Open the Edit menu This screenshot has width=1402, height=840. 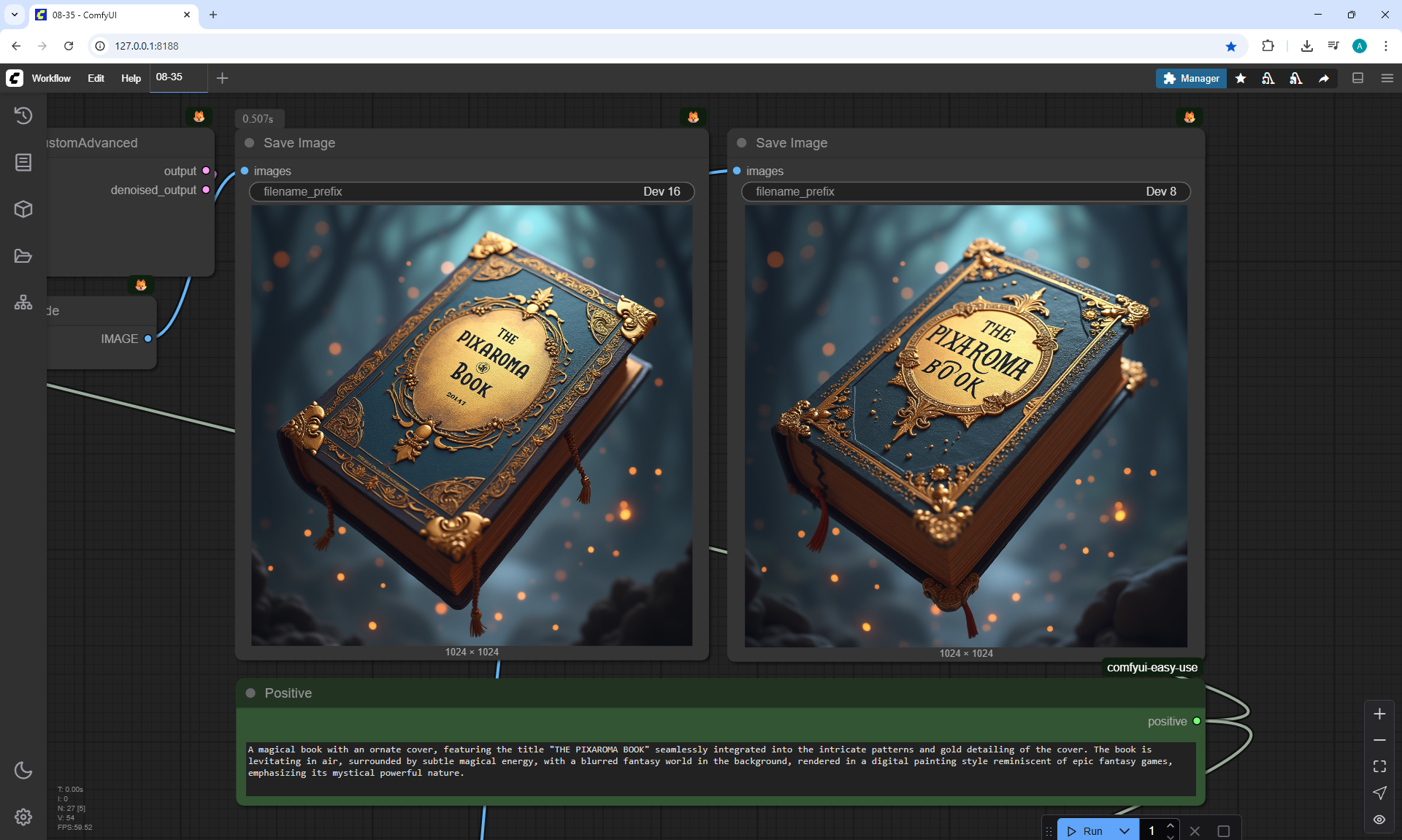tap(96, 78)
